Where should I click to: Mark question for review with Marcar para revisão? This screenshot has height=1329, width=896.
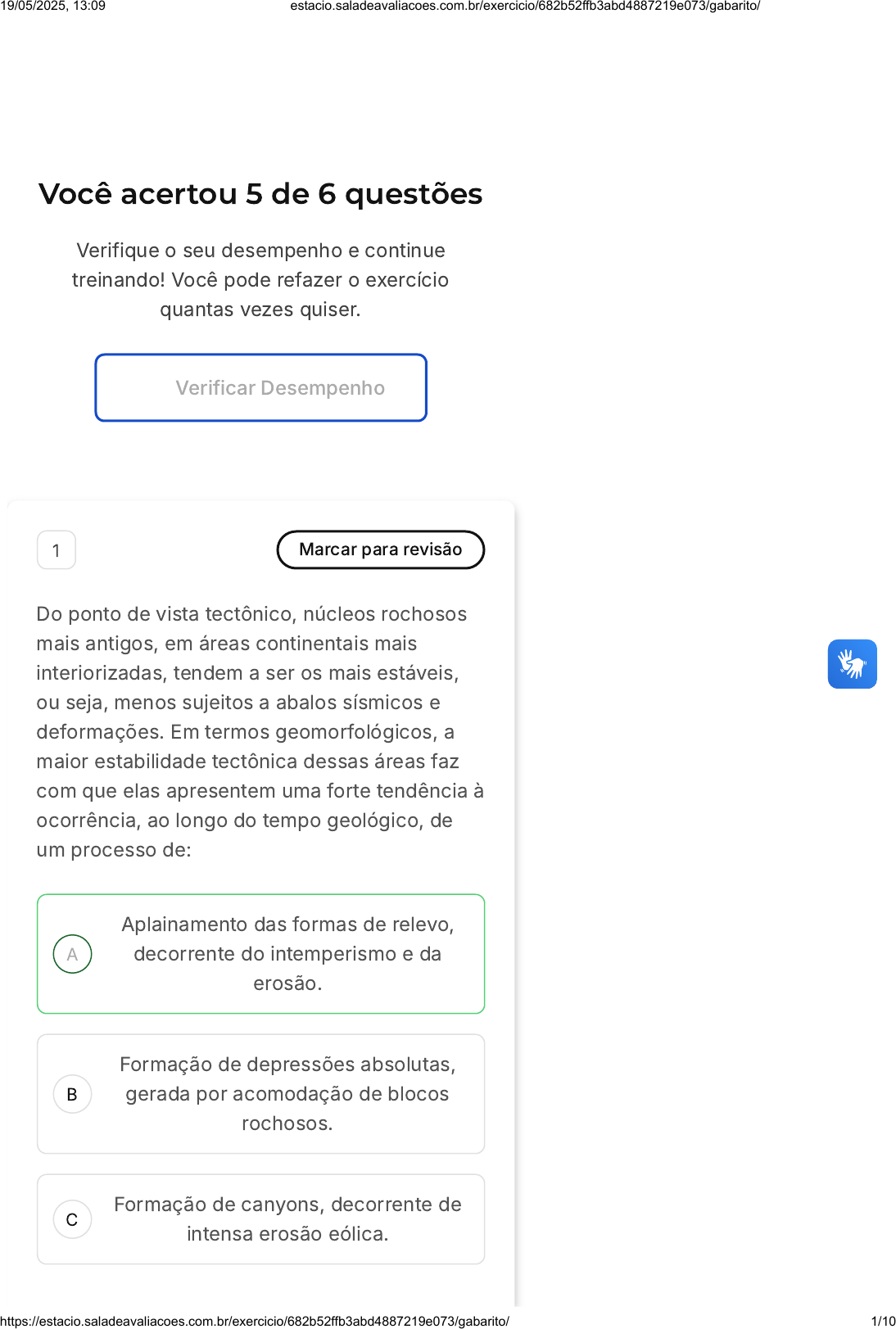pos(381,549)
